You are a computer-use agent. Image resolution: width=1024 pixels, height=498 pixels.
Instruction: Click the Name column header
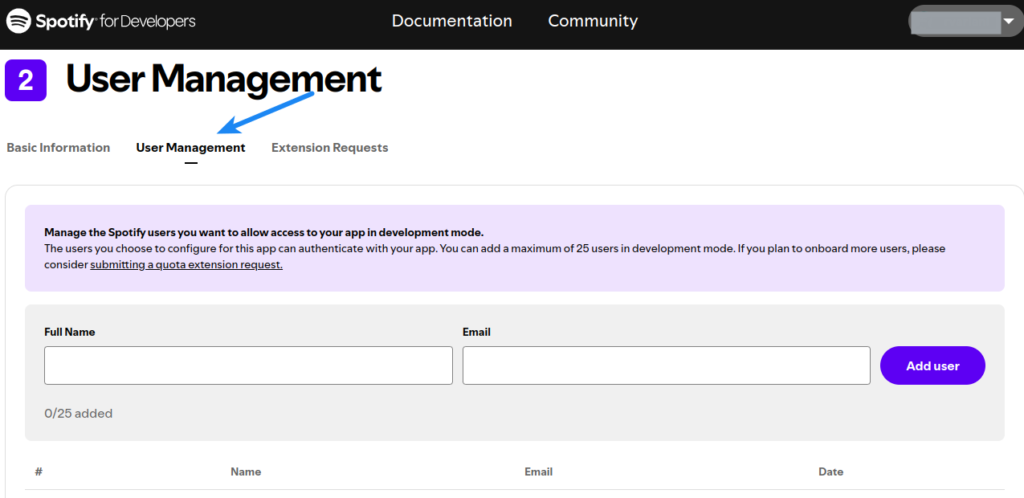(245, 472)
